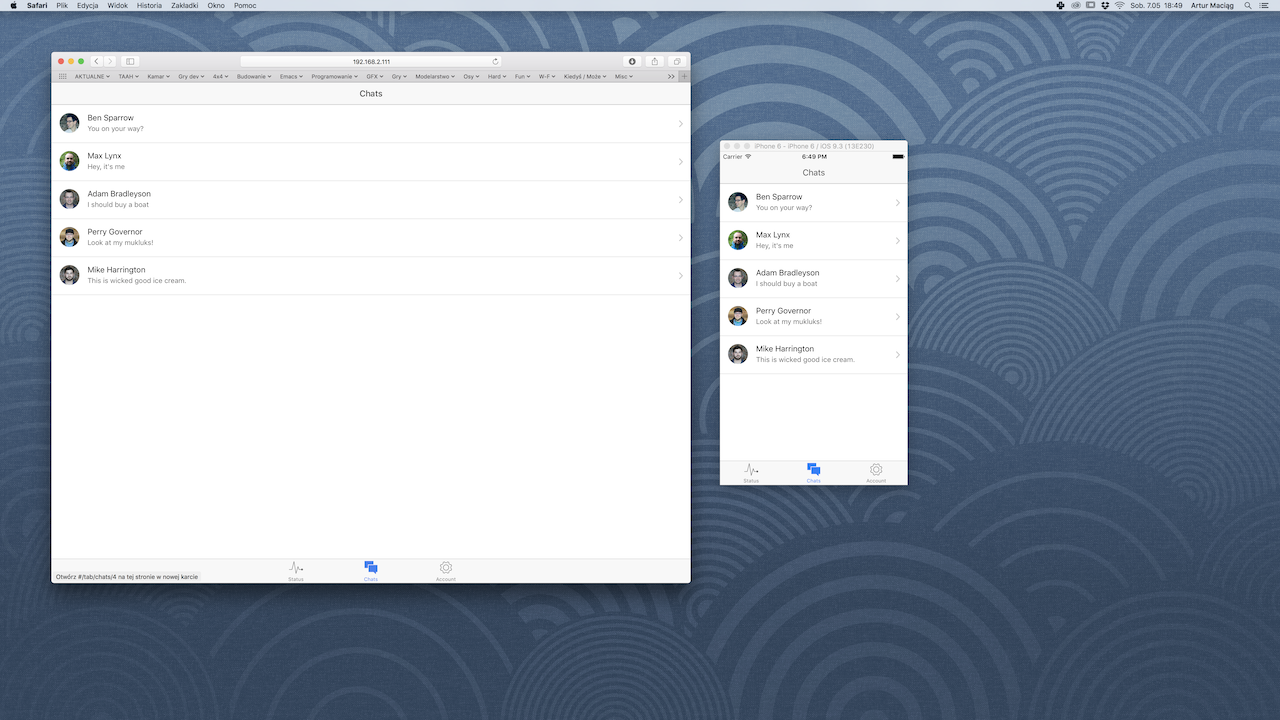Show Safari downloads
The image size is (1280, 720).
click(632, 61)
